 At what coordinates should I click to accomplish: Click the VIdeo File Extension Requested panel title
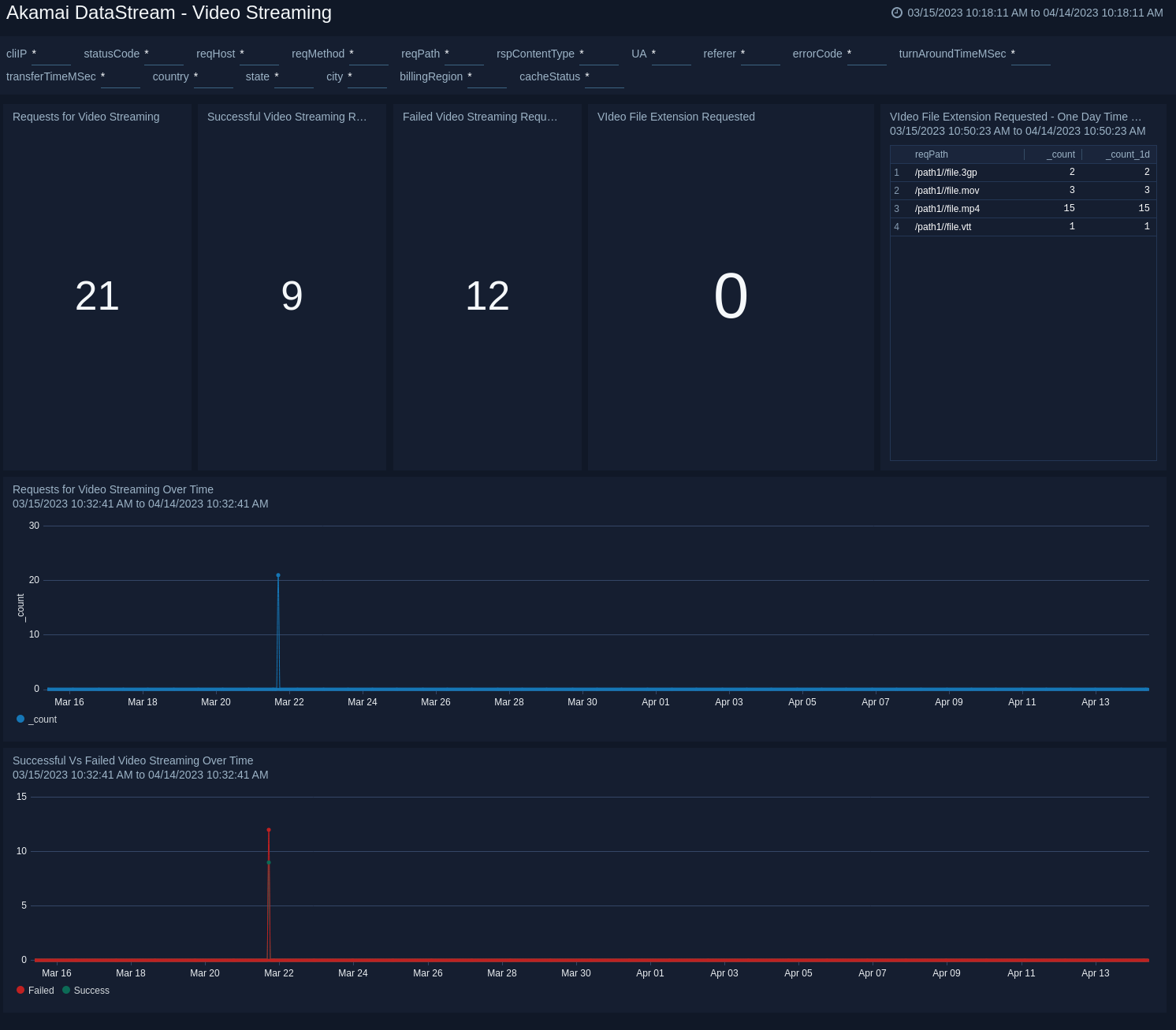675,117
